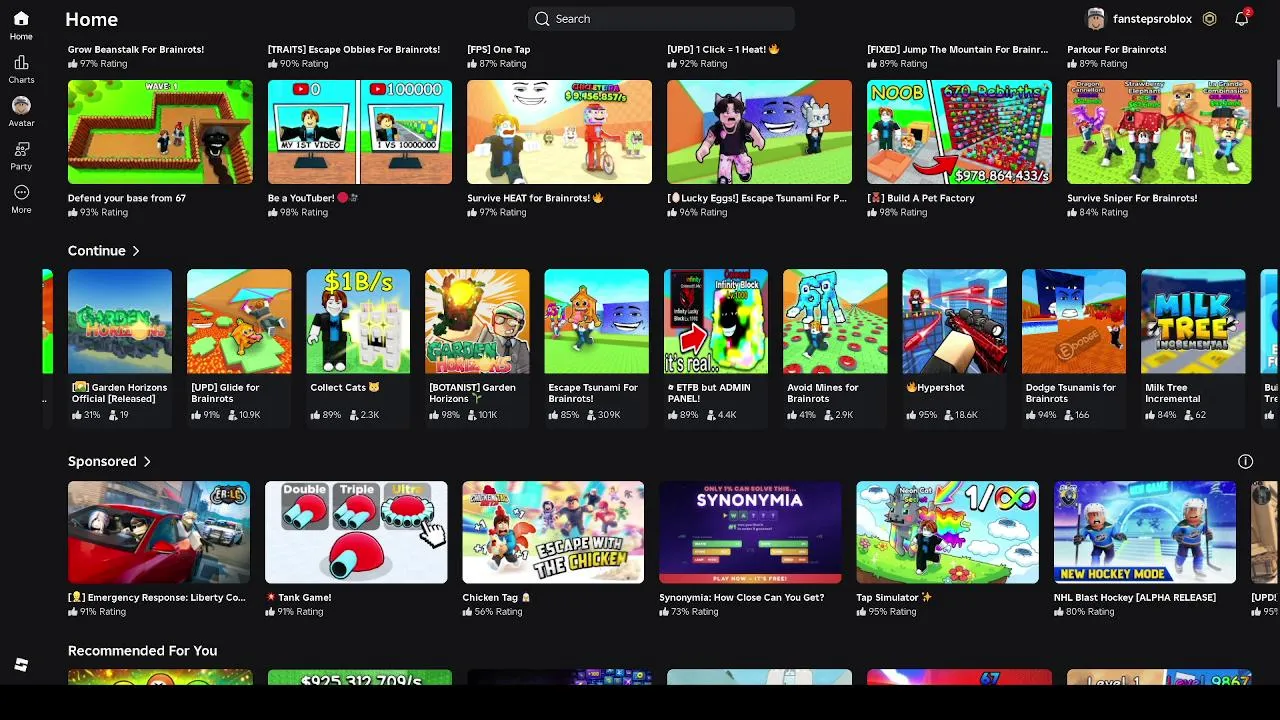Open Be a YouTuber game thumbnail
1280x720 pixels.
pos(360,132)
